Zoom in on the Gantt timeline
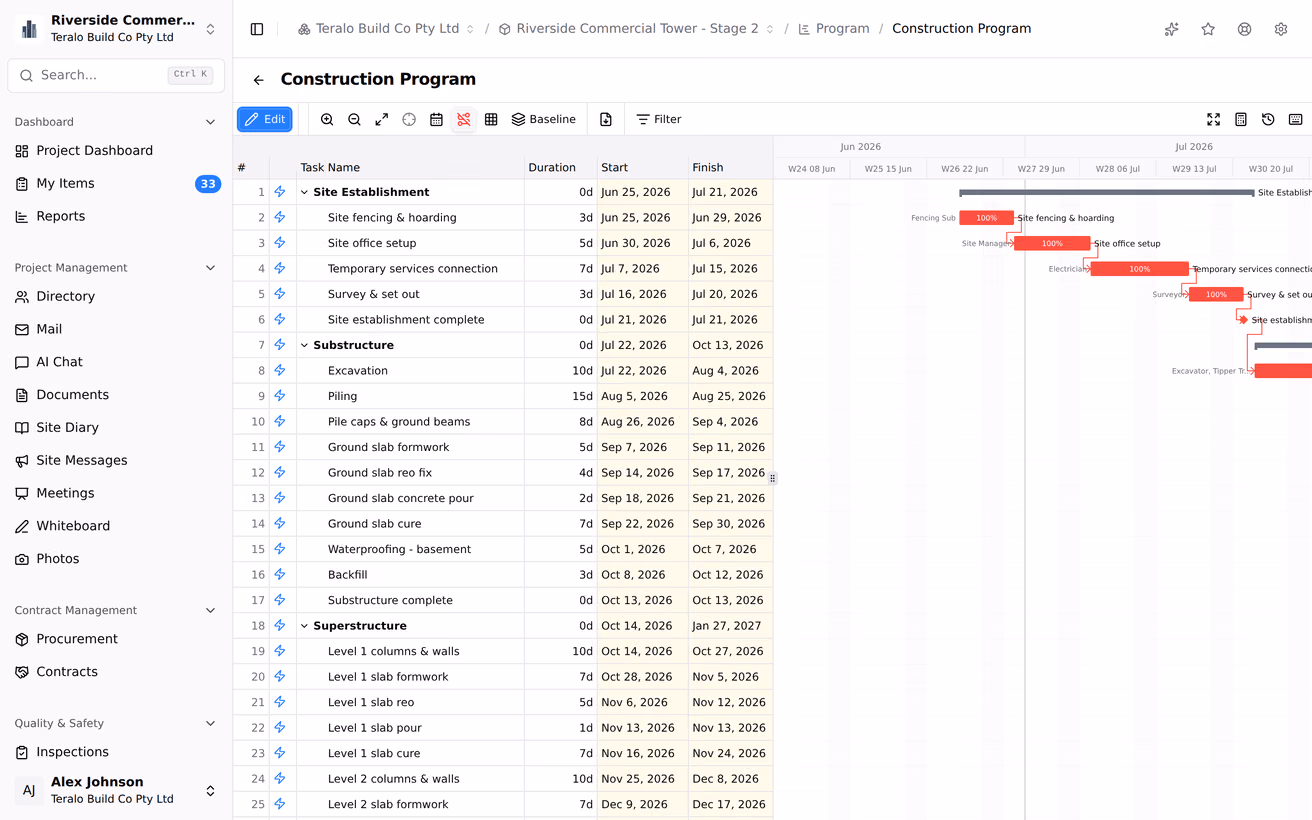1312x820 pixels. click(327, 119)
